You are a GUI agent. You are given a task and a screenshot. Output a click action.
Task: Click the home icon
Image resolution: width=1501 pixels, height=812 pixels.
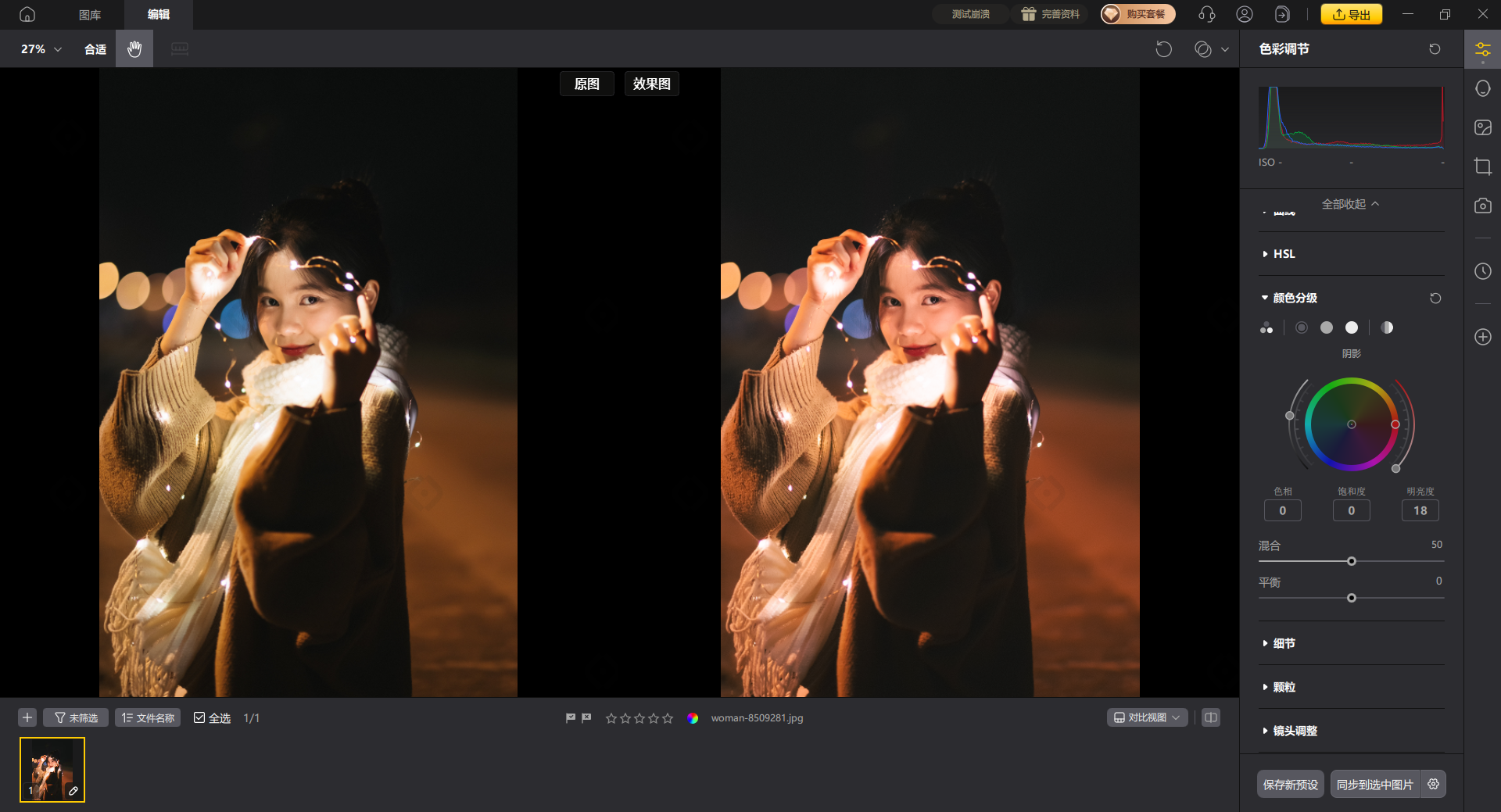tap(27, 14)
